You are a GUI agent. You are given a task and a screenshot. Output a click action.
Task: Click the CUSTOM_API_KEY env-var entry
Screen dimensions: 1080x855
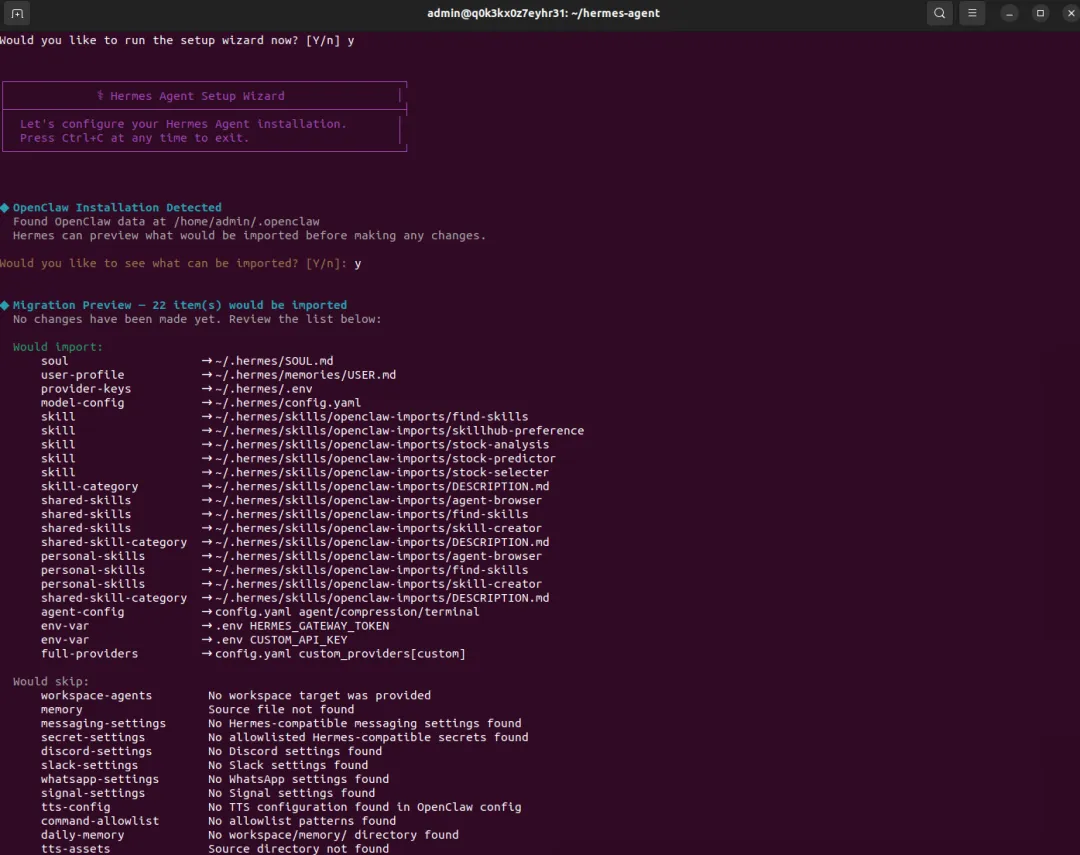coord(194,639)
